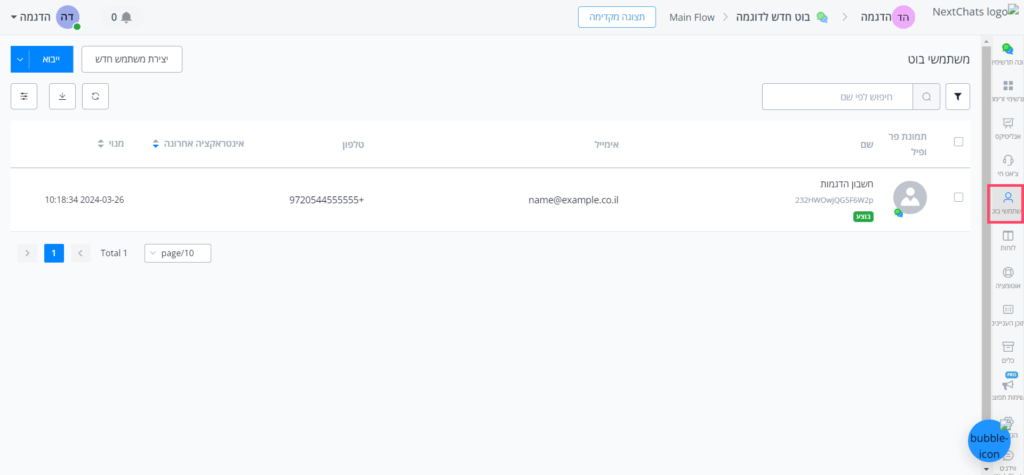This screenshot has height=475, width=1024.
Task: Click the sidebar scroll-down arrow at bottom
Action: point(985,469)
